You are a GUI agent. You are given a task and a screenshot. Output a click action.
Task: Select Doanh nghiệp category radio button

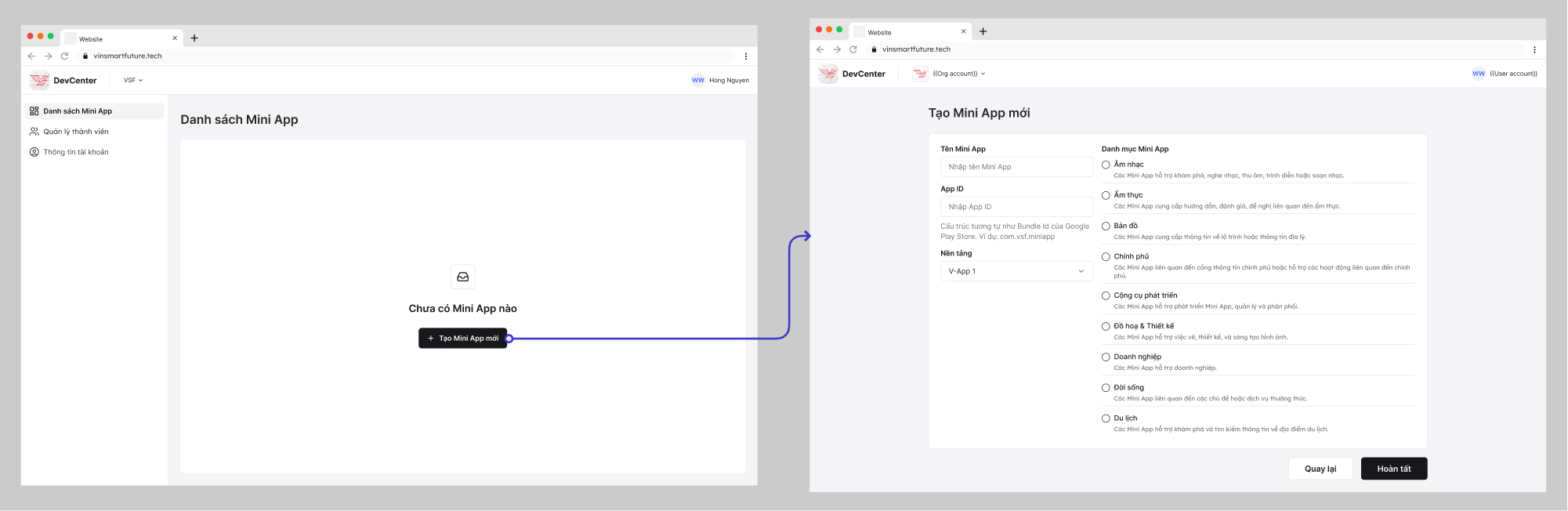[1106, 357]
